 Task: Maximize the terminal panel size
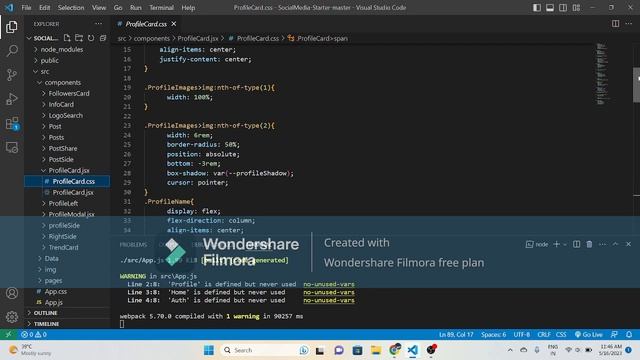click(616, 244)
